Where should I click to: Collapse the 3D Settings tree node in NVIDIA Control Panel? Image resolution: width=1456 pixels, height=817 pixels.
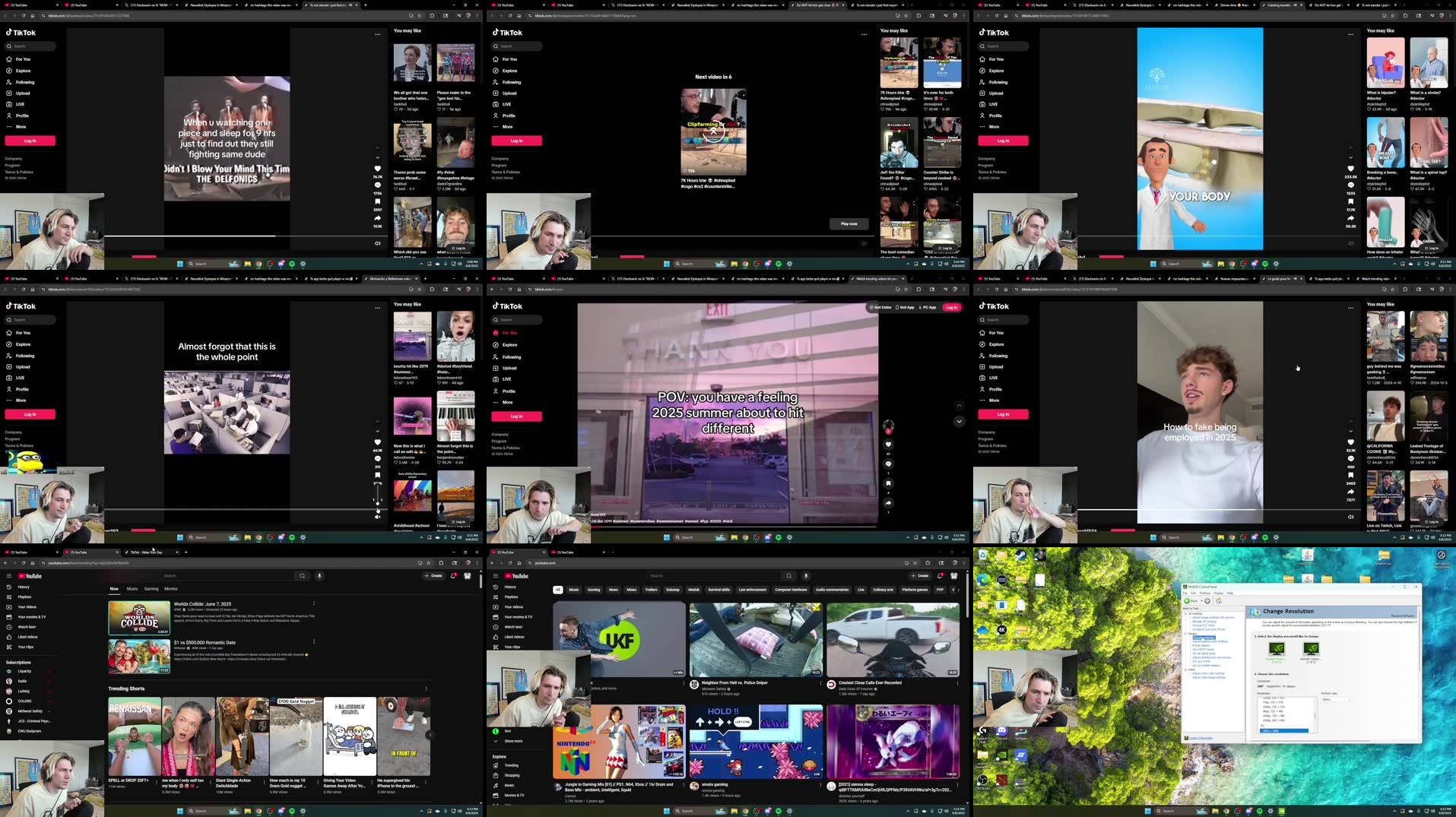[1185, 613]
